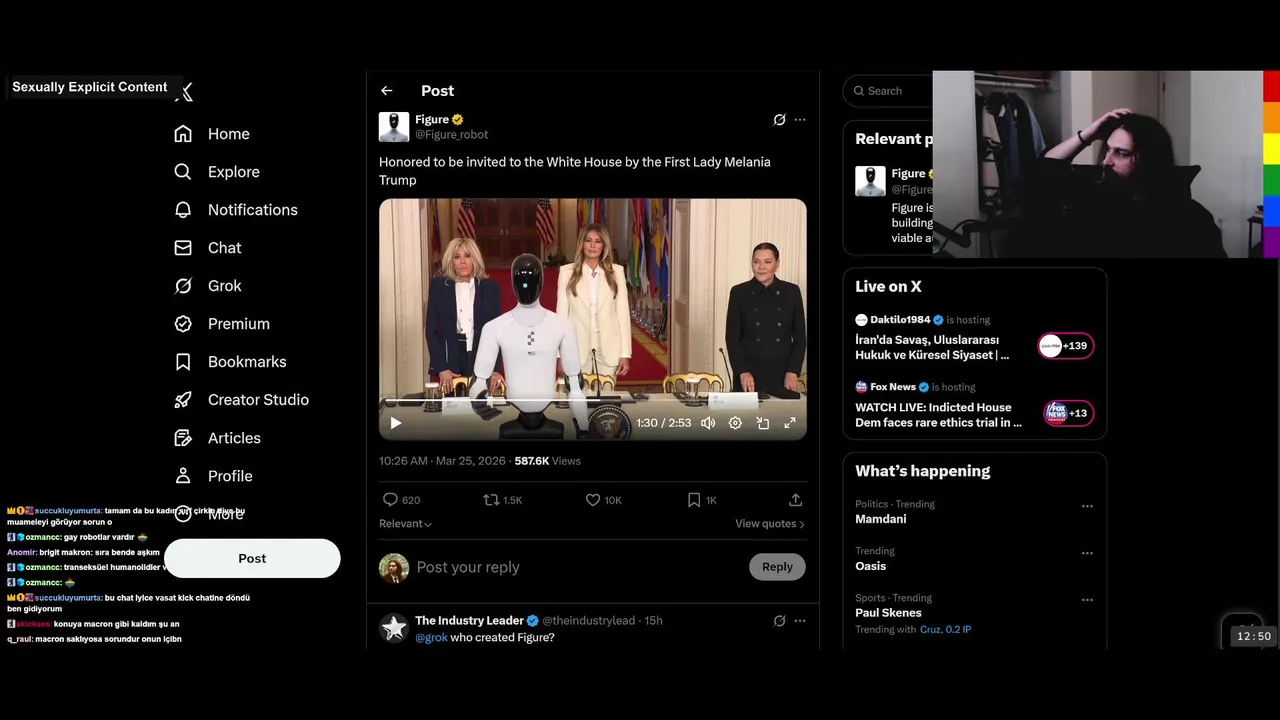Play the White House video
This screenshot has height=720, width=1280.
pos(396,423)
